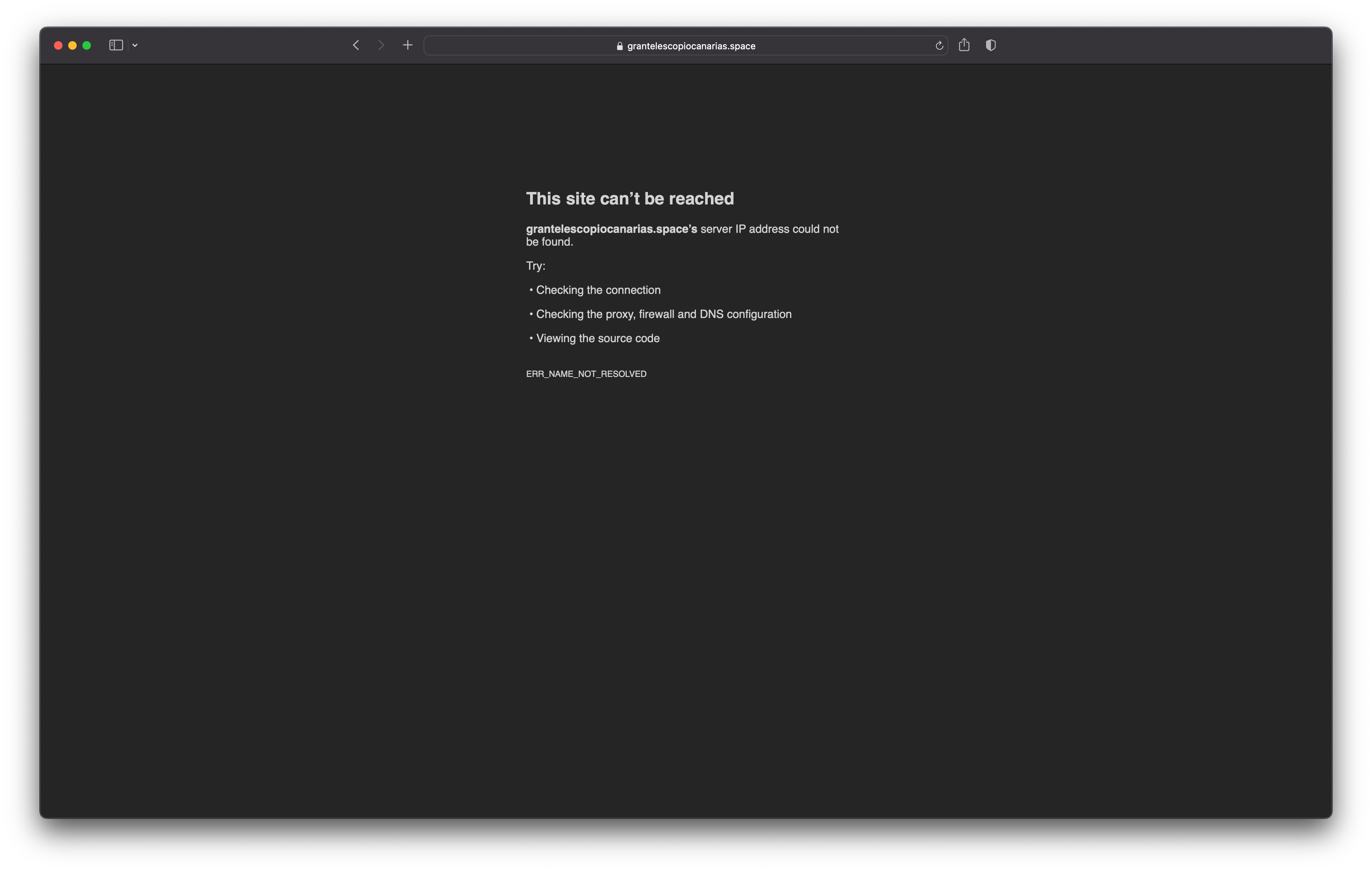Click the "Viewing the source code" item
The width and height of the screenshot is (1372, 871).
pos(597,338)
